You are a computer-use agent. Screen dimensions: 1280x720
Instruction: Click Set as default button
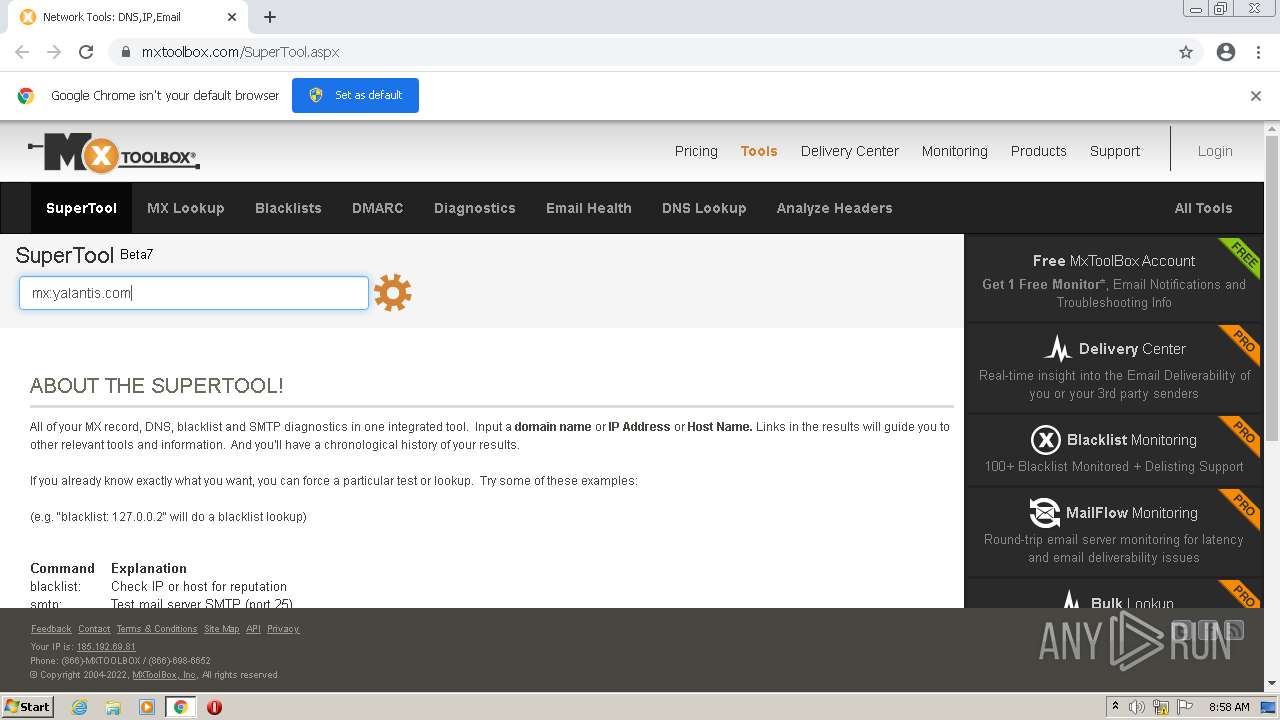(x=355, y=95)
